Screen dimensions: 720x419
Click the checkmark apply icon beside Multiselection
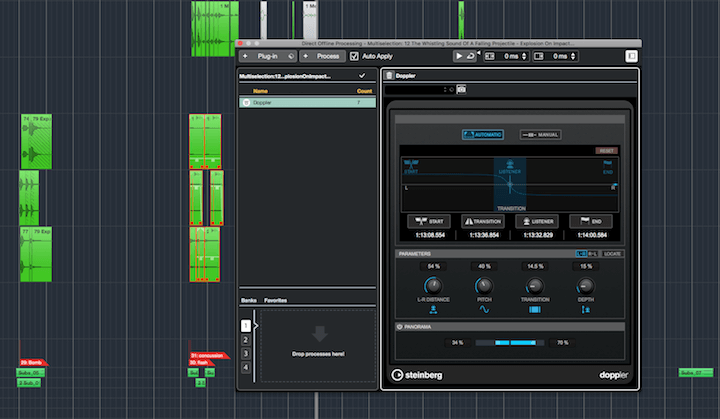coord(362,75)
